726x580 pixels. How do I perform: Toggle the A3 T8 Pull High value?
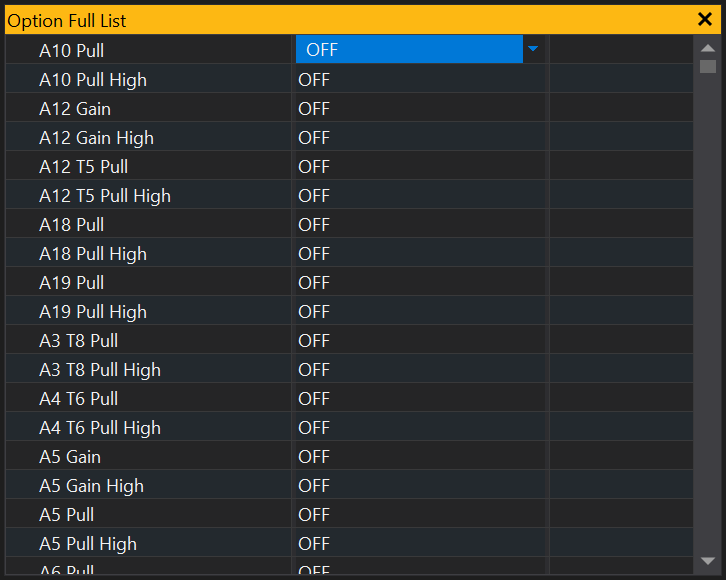314,370
